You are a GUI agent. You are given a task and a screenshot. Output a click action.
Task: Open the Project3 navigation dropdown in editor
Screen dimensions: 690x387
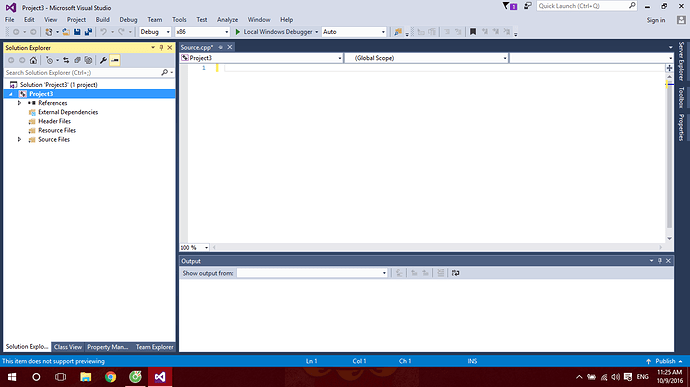(x=261, y=58)
